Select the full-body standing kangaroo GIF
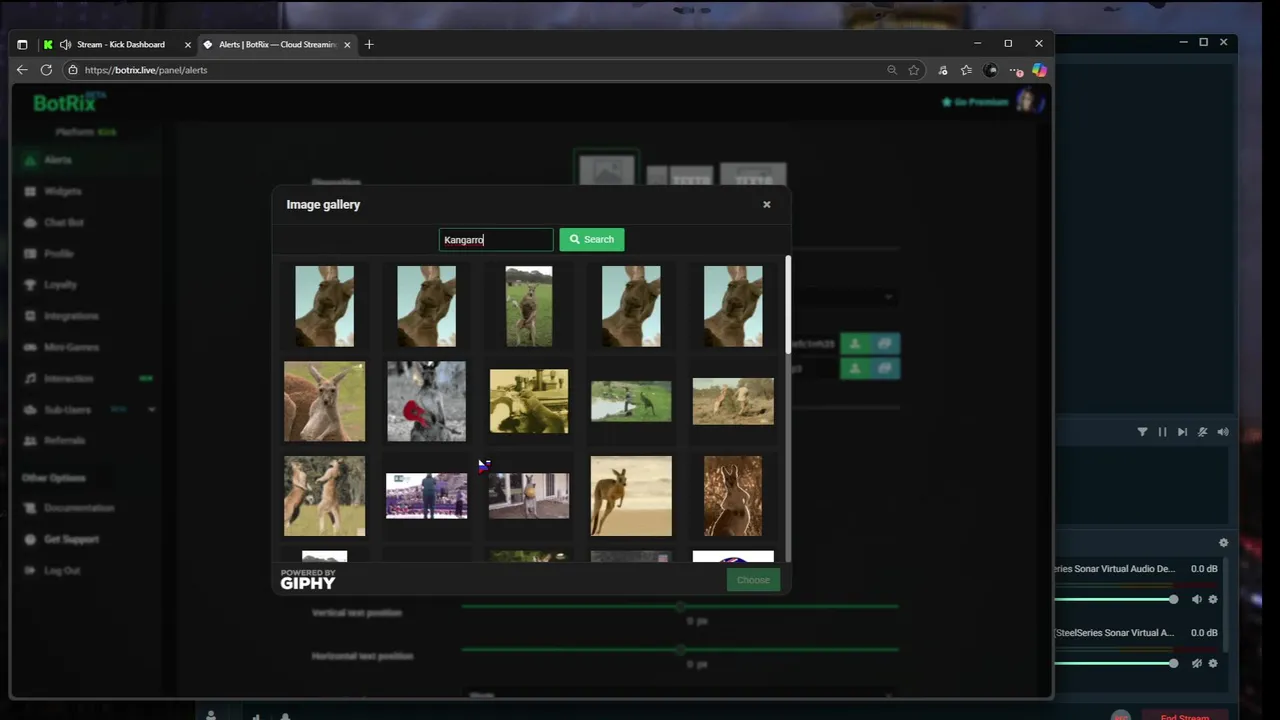 pos(529,306)
